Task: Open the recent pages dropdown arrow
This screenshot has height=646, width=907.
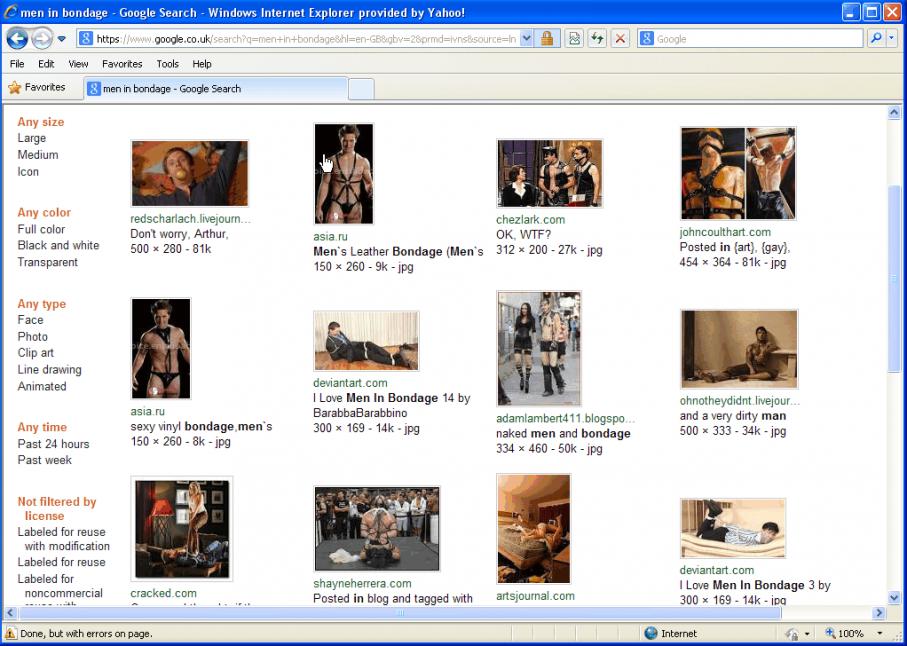Action: click(62, 39)
